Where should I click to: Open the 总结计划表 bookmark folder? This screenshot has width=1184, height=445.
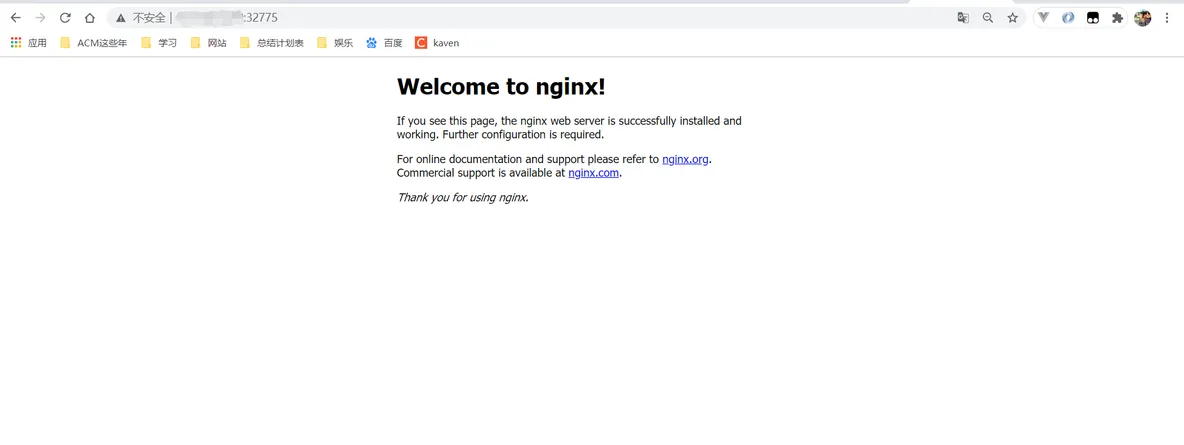(x=272, y=43)
